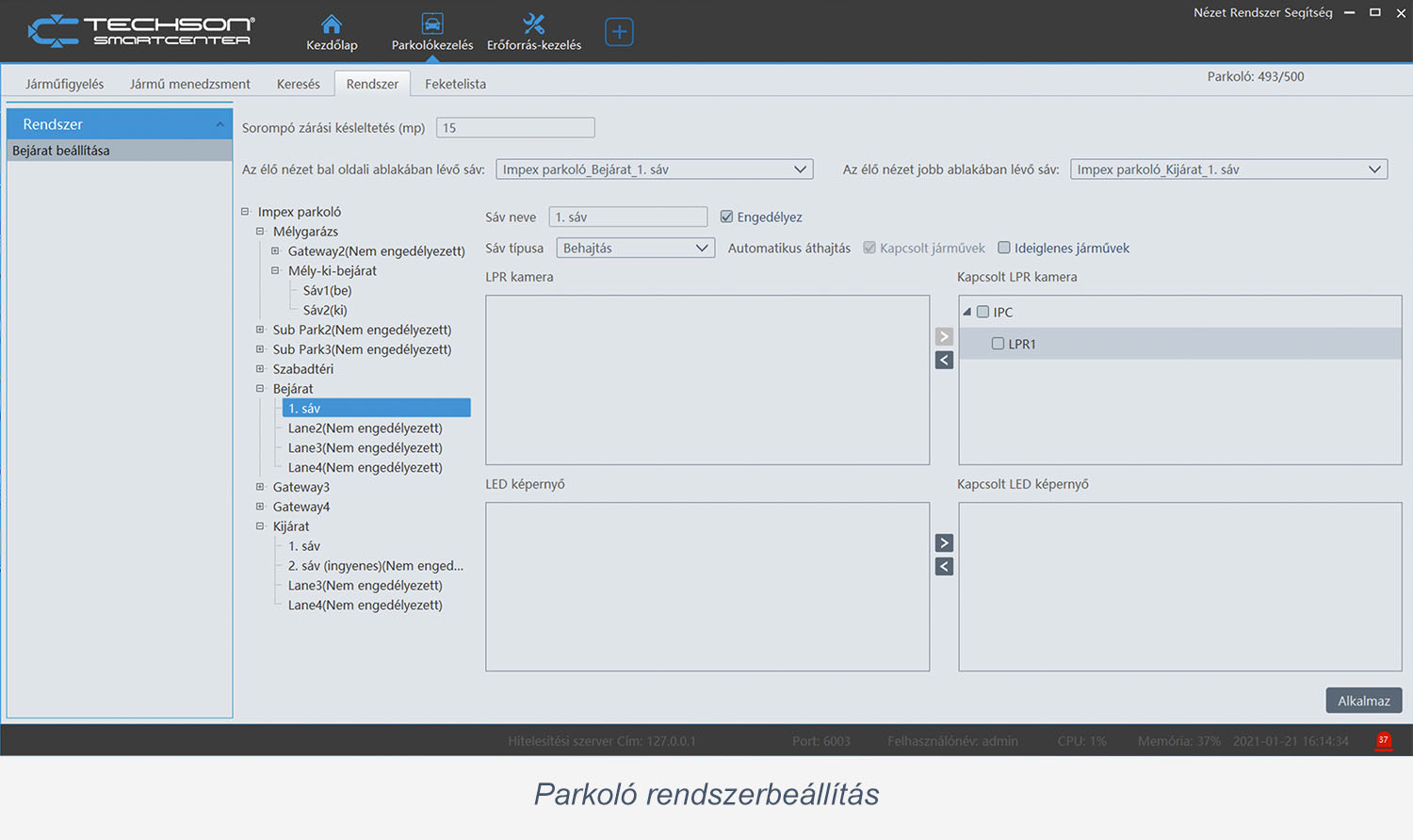Screen dimensions: 1413x840
Task: Open left live view lane dropdown
Action: coord(655,170)
